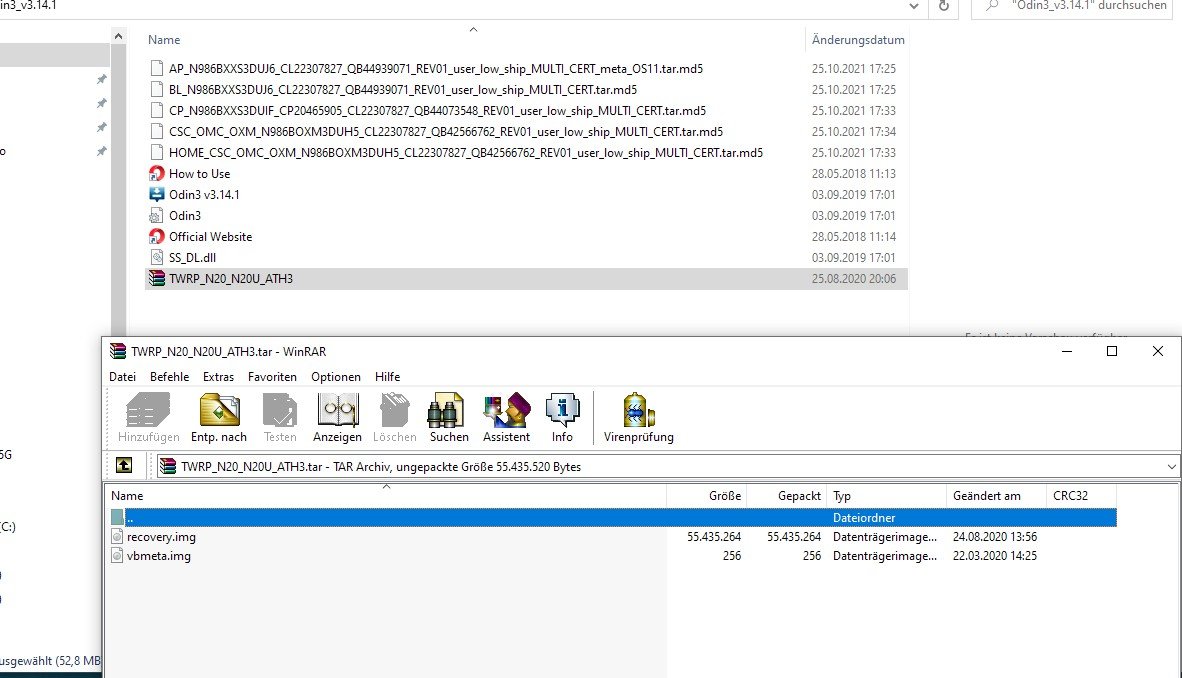Select the TWRP_N20_N20U_ATH3 file name

point(231,279)
